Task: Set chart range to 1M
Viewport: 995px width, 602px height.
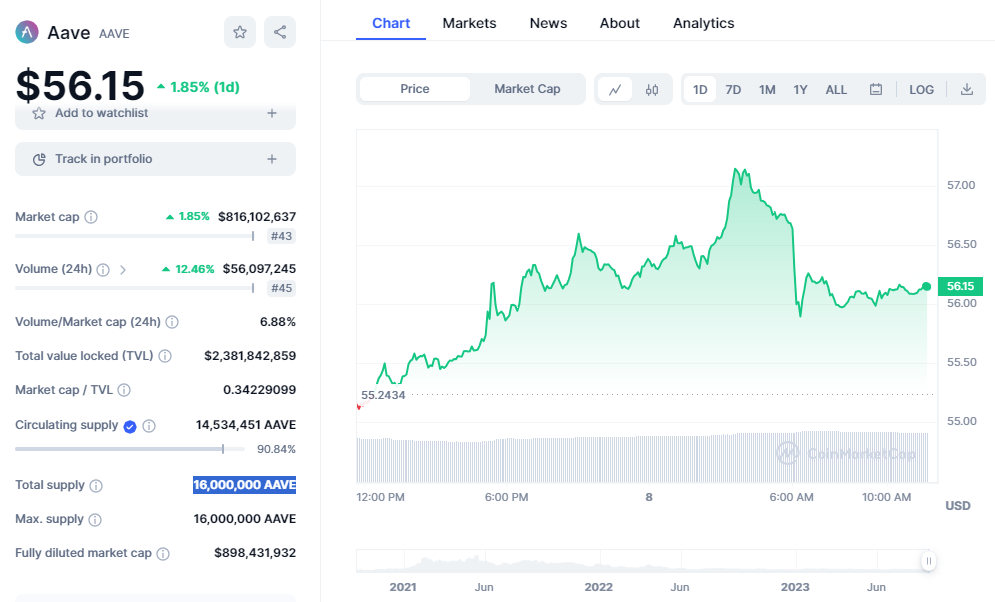Action: click(x=767, y=89)
